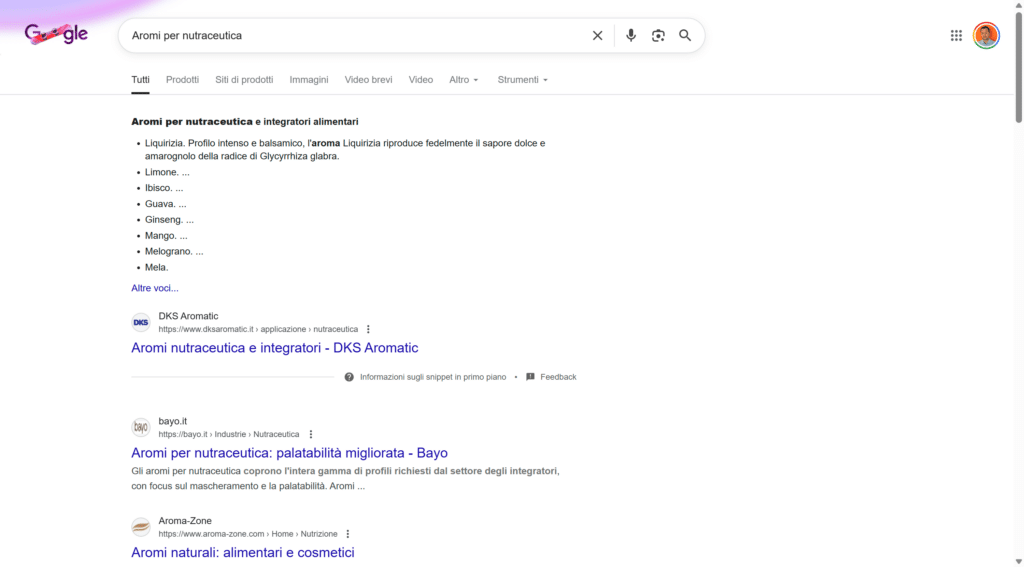
Task: Open the Google account profile avatar
Action: [986, 35]
